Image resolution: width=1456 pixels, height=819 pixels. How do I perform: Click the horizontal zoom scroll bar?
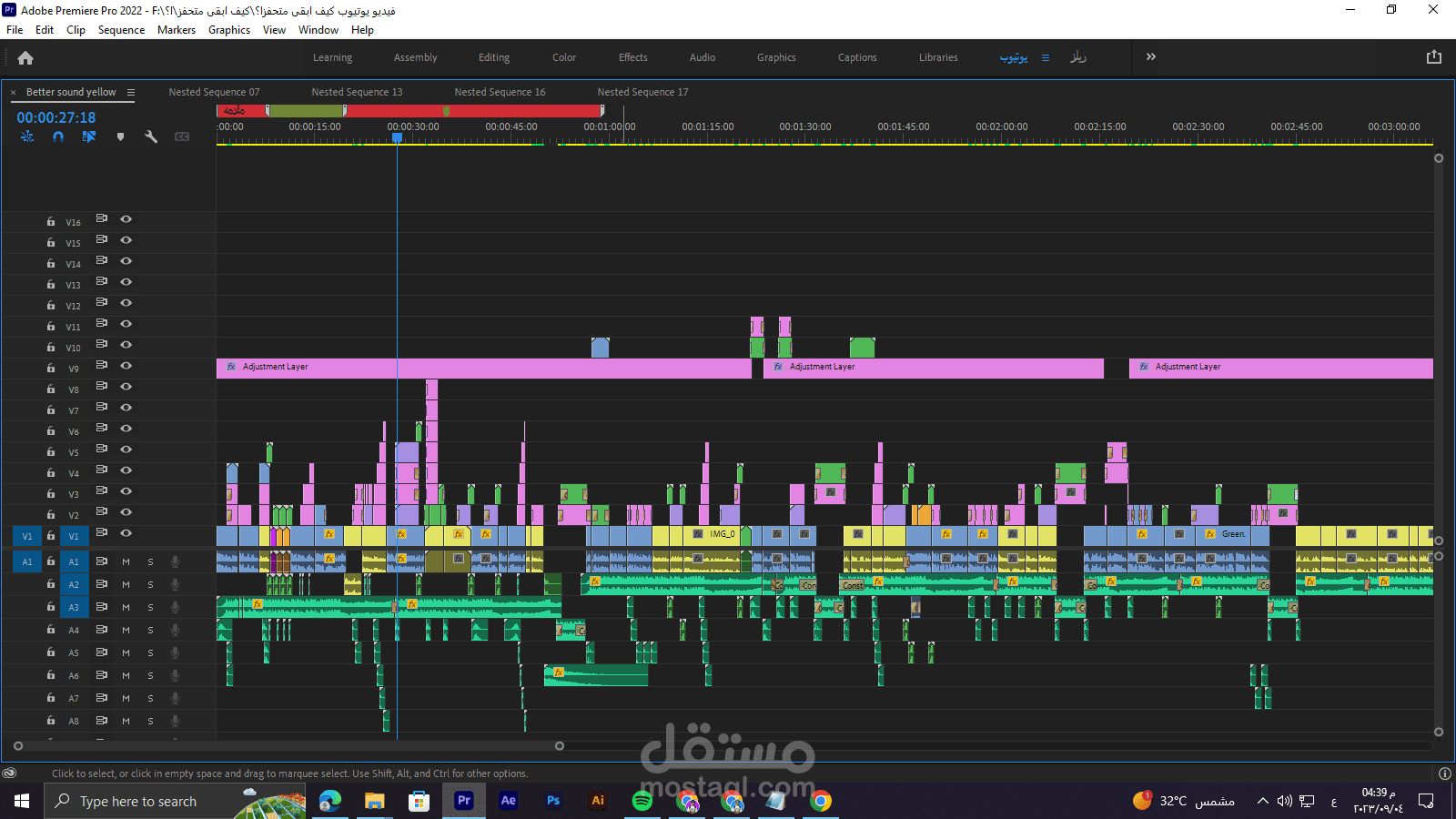[288, 746]
